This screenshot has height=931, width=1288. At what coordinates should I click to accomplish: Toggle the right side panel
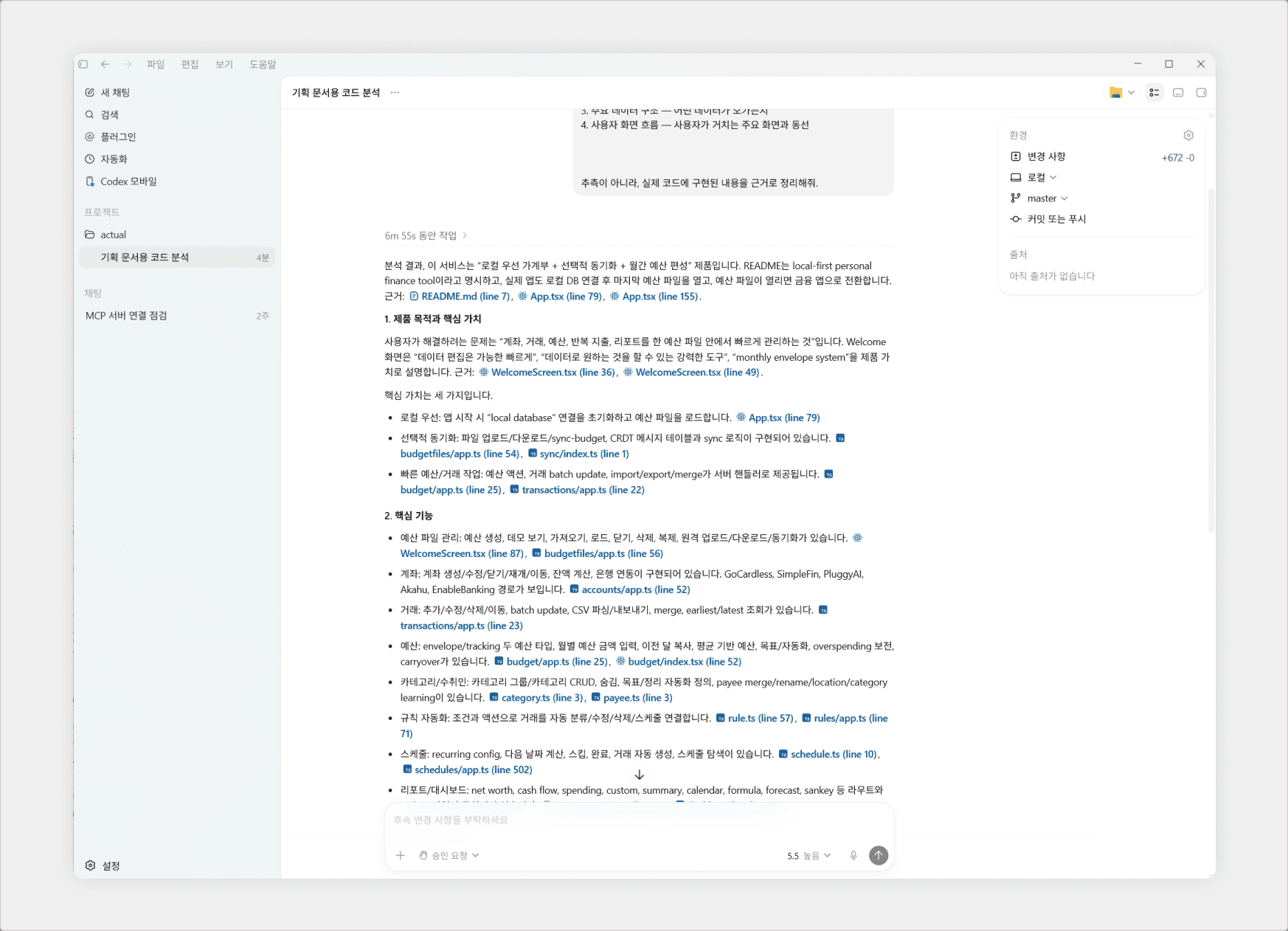1201,92
